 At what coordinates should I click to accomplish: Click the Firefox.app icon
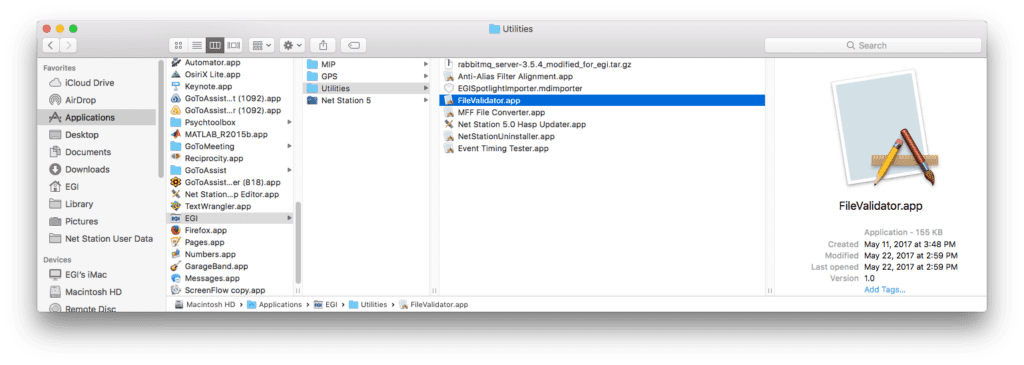pos(176,230)
